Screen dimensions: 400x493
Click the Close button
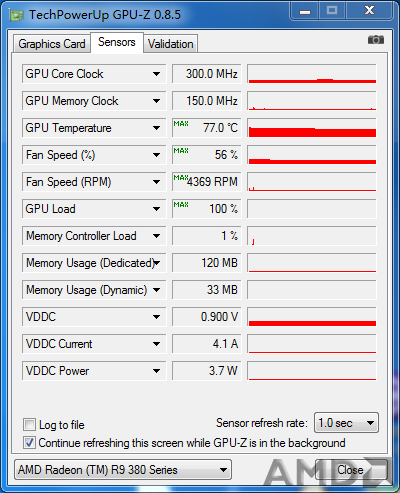pyautogui.click(x=350, y=470)
